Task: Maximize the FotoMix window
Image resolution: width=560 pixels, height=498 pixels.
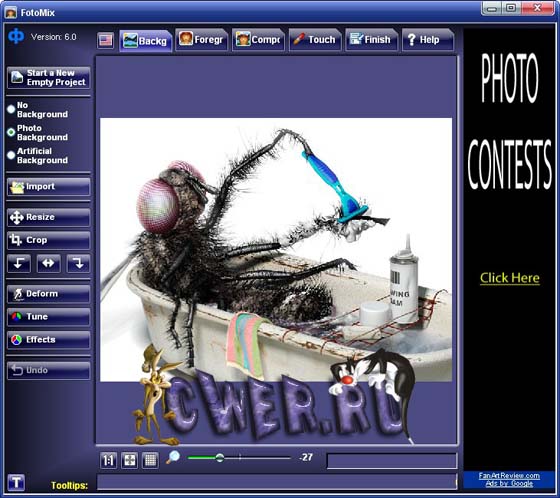Action: pyautogui.click(x=511, y=9)
